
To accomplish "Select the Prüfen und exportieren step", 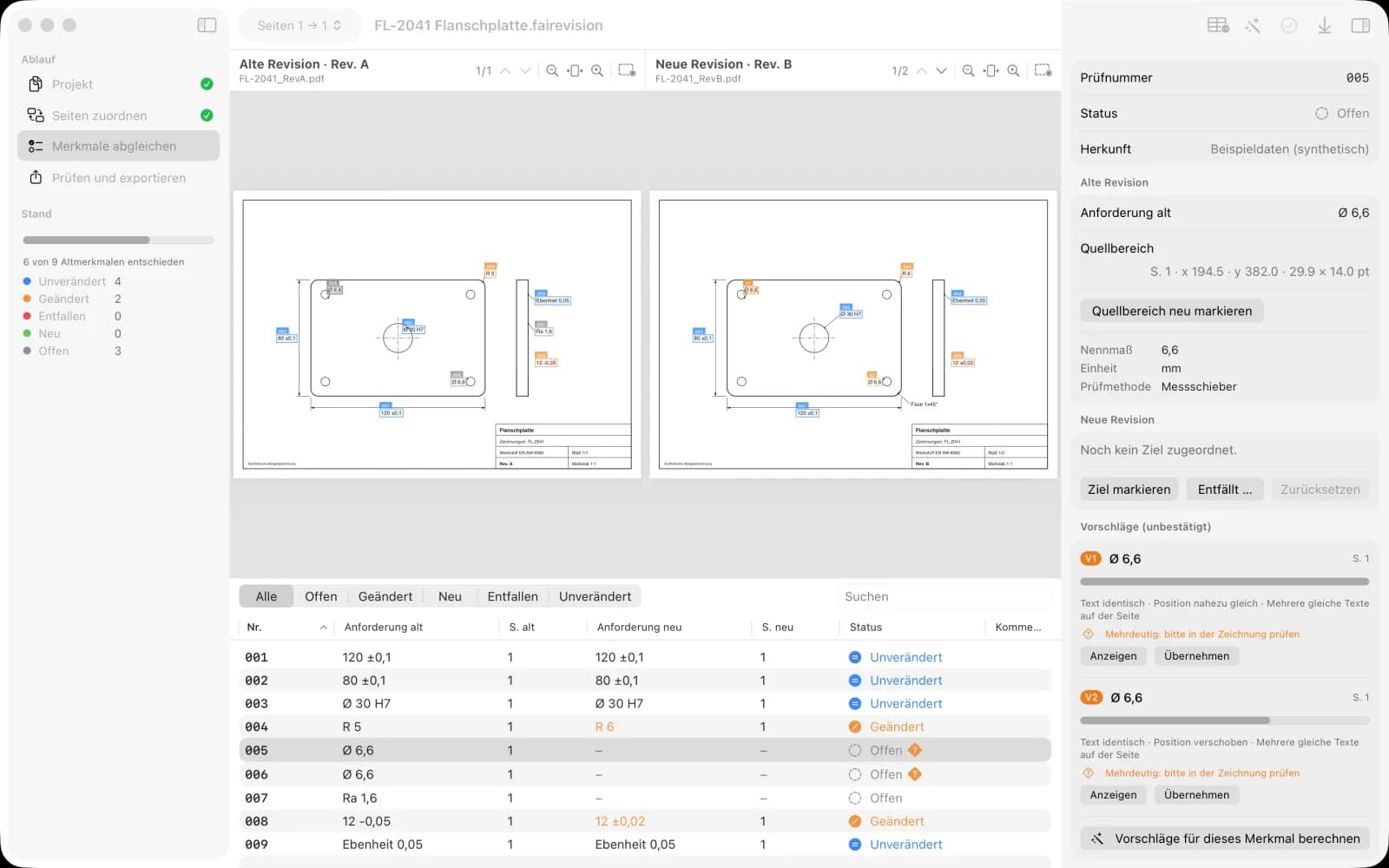I will (118, 178).
